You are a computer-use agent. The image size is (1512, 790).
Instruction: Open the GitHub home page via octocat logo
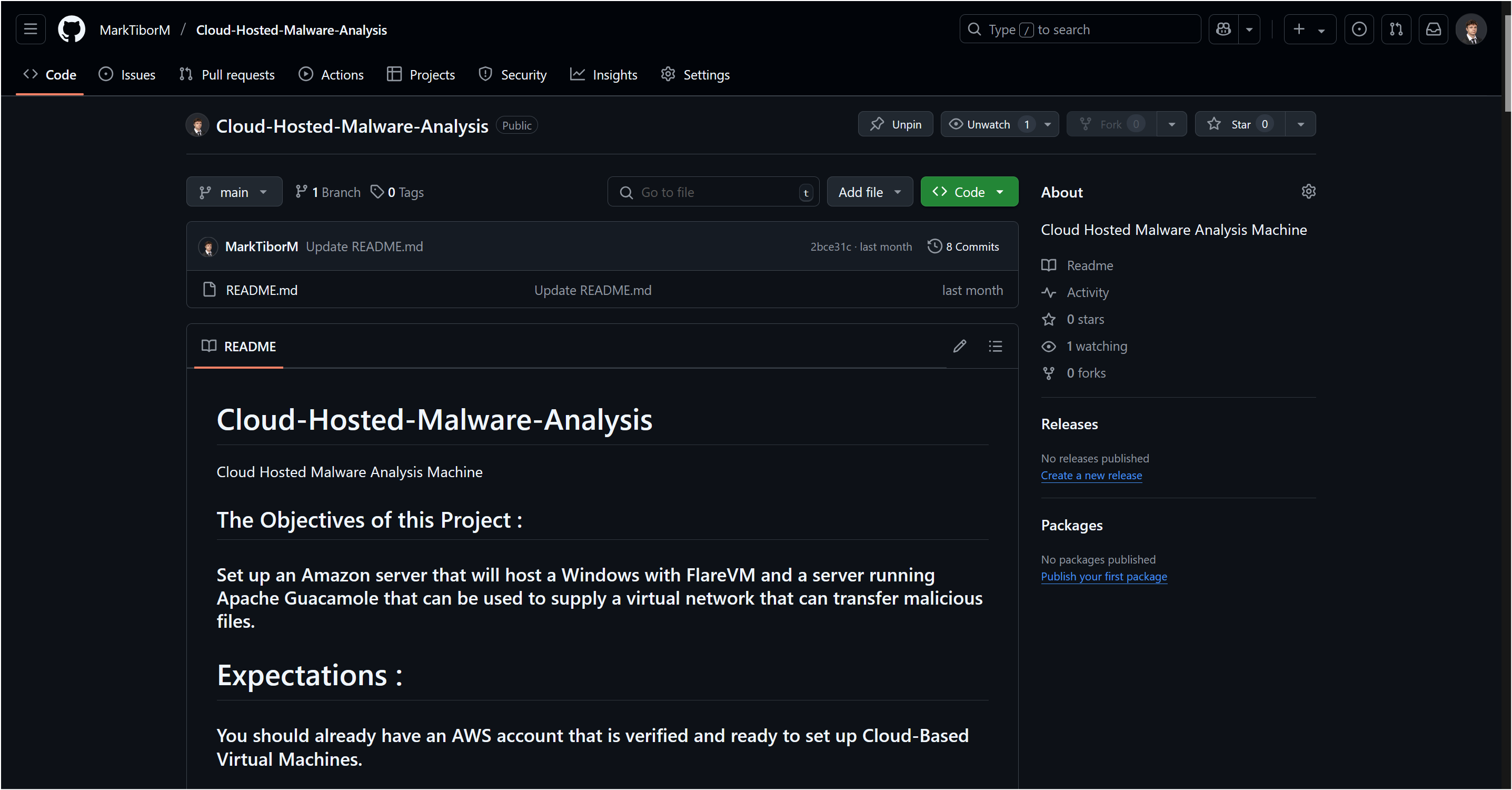(71, 29)
